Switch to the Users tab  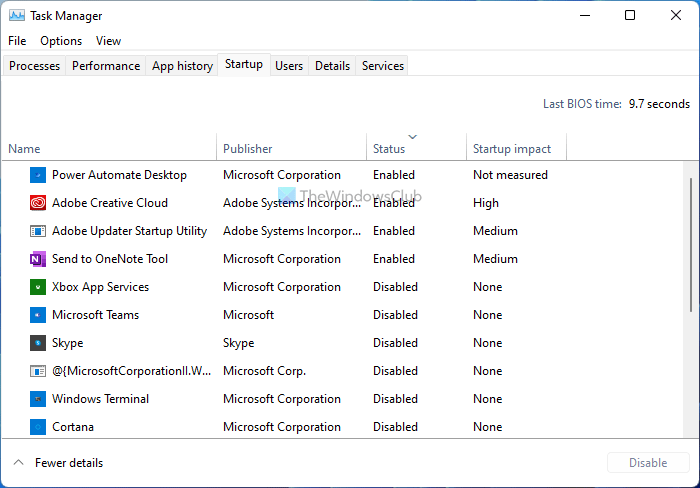[289, 66]
